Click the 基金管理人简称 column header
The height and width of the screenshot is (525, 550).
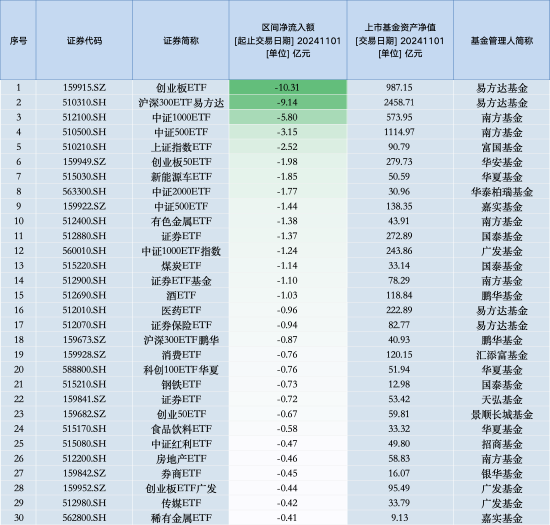[x=502, y=41]
